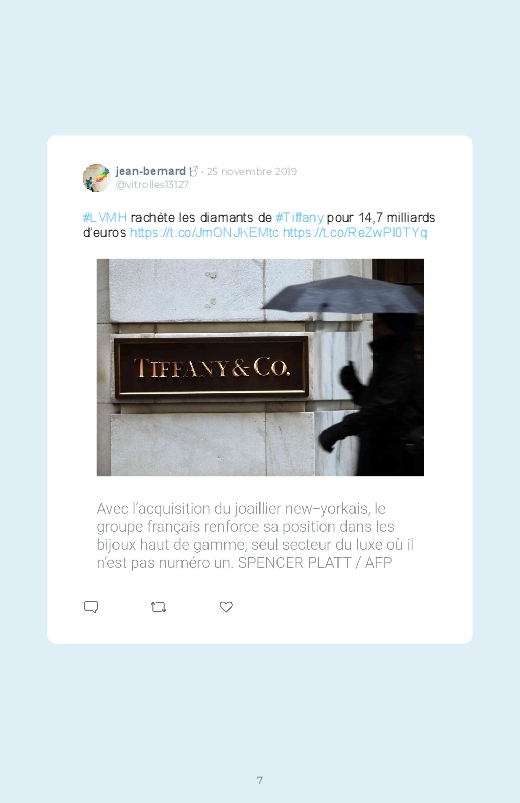
Task: Click the SPENCER PLATT / AFP credit
Action: tap(315, 563)
